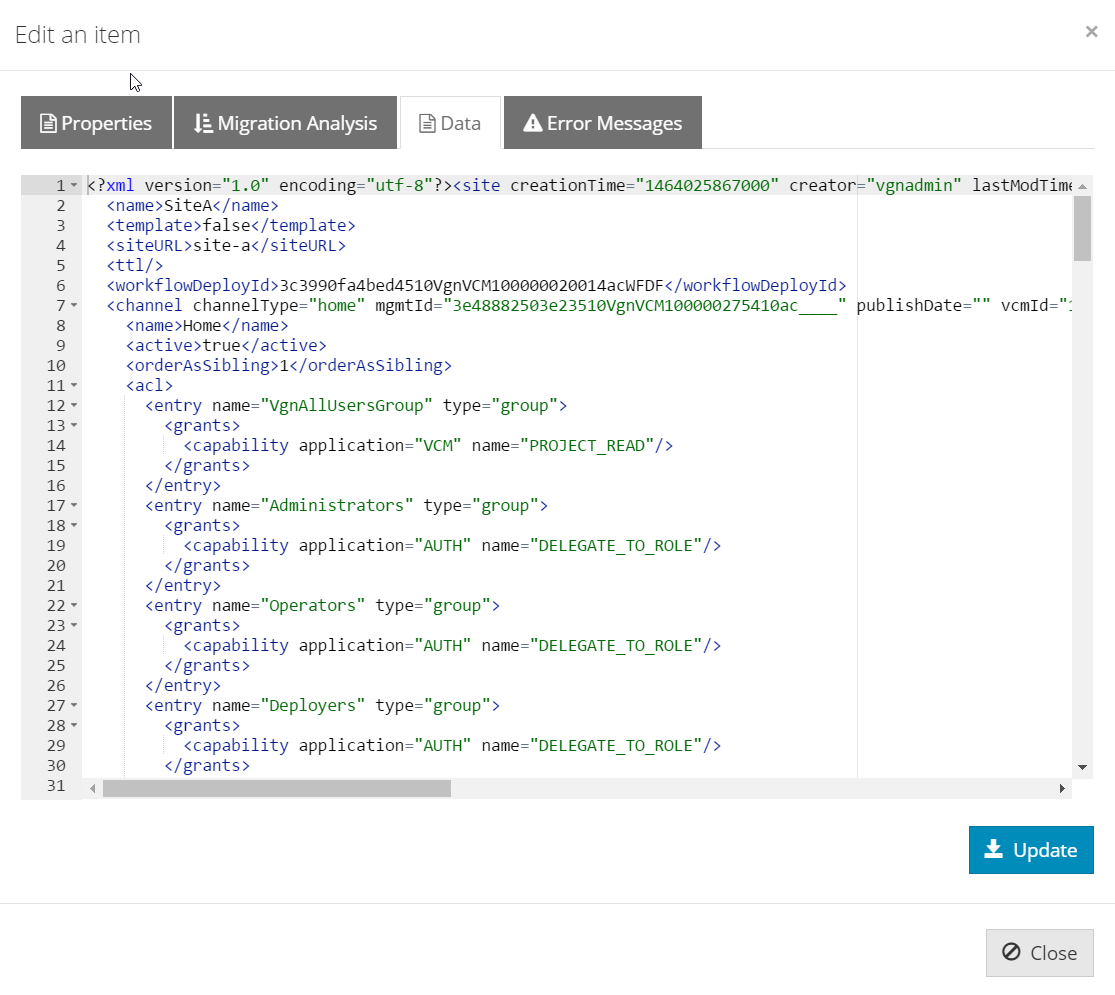Click the scroll right arrow of editor
The height and width of the screenshot is (995, 1115).
click(x=1062, y=788)
